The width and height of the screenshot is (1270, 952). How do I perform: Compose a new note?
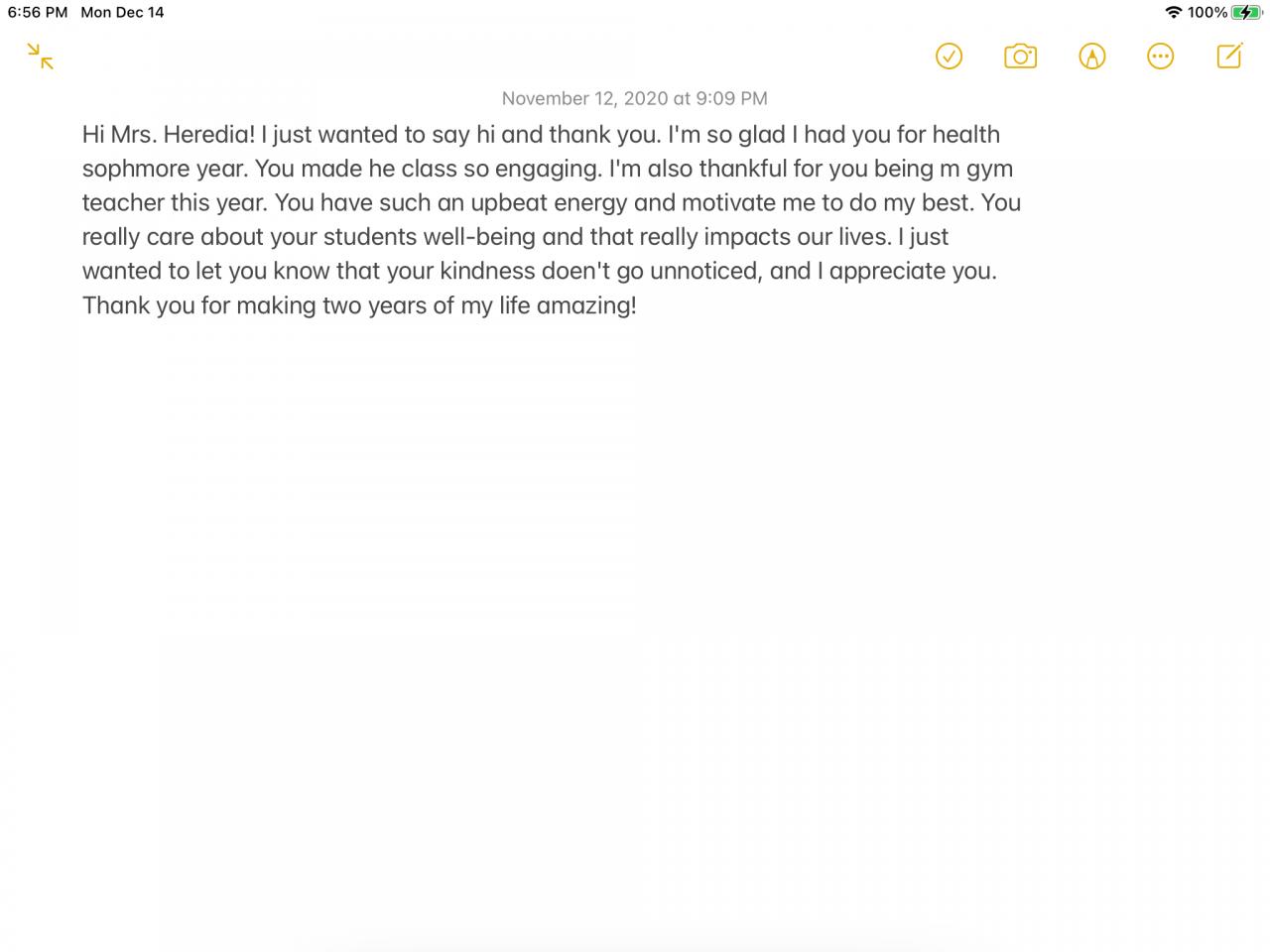click(1229, 57)
